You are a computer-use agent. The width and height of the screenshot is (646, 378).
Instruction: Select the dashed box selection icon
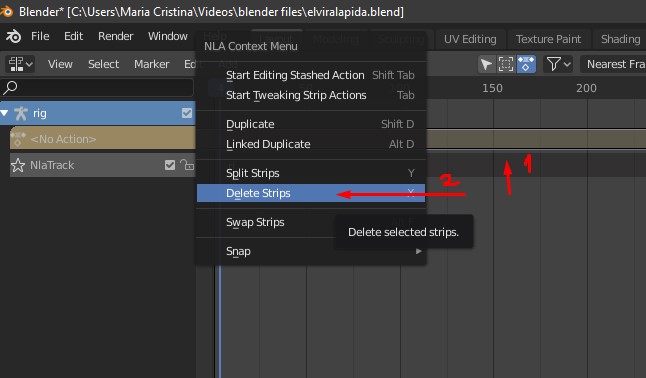point(506,64)
